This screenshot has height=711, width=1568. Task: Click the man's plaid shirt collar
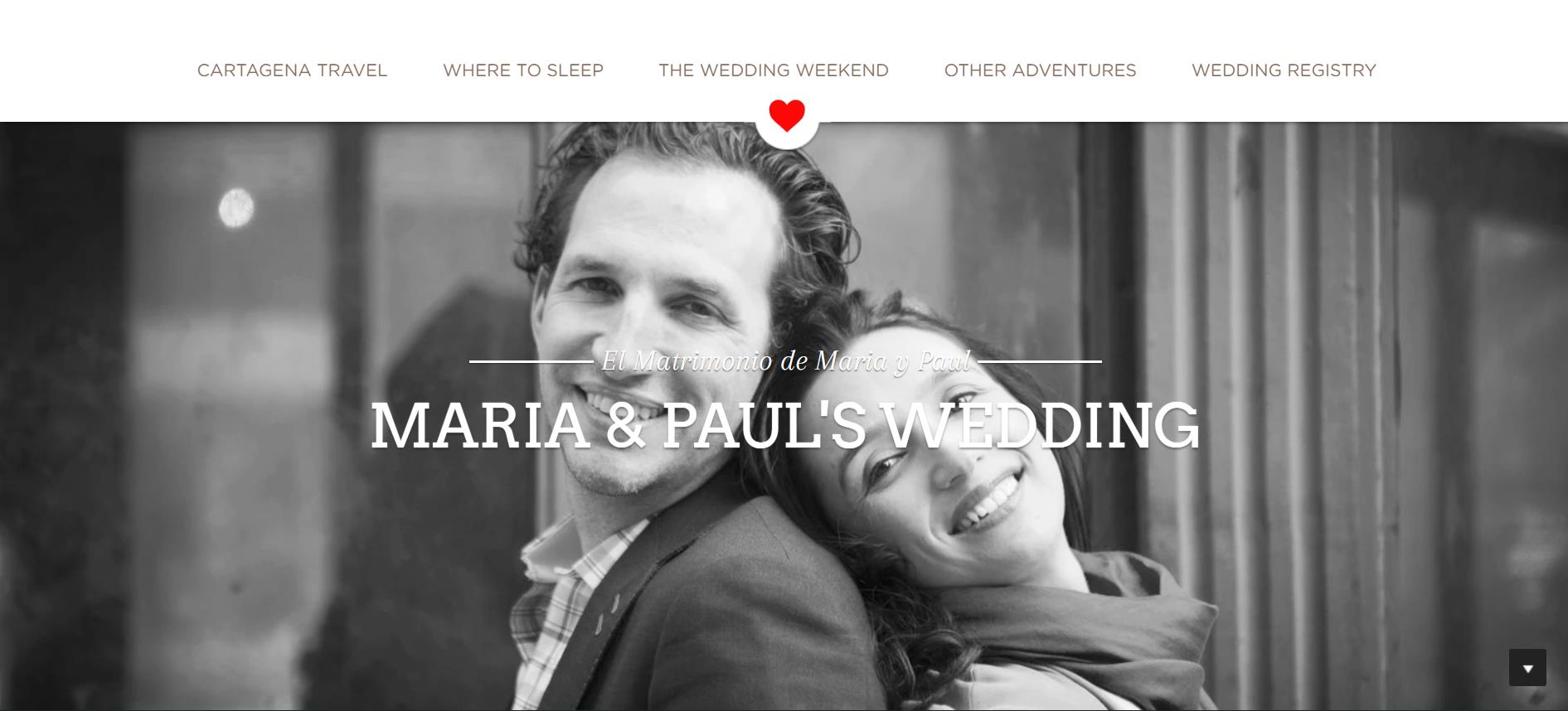572,572
